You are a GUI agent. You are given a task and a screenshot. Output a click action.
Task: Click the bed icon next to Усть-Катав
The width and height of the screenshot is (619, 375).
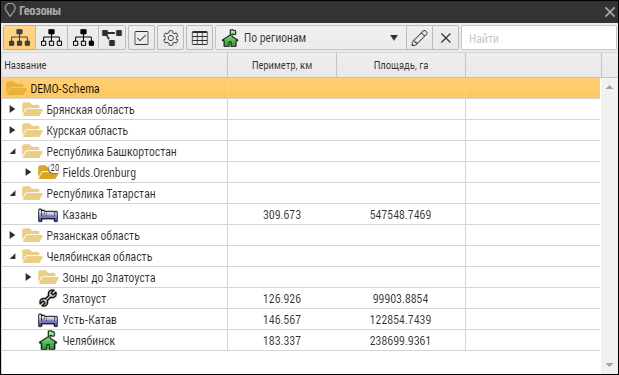click(48, 320)
